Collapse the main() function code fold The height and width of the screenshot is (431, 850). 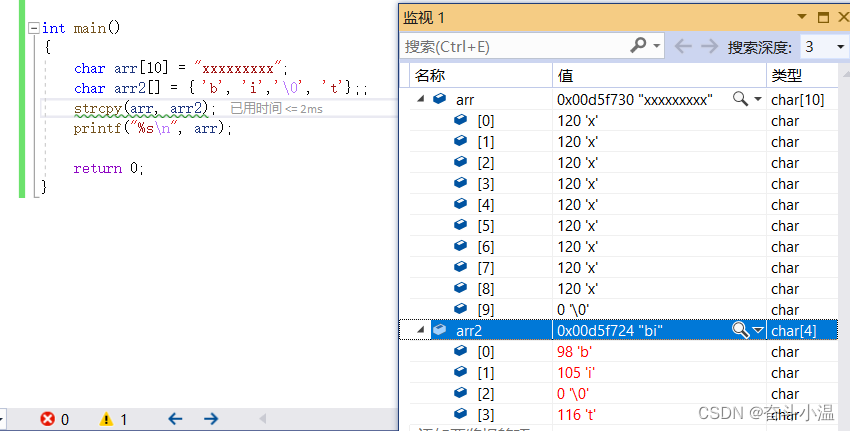pyautogui.click(x=34, y=28)
